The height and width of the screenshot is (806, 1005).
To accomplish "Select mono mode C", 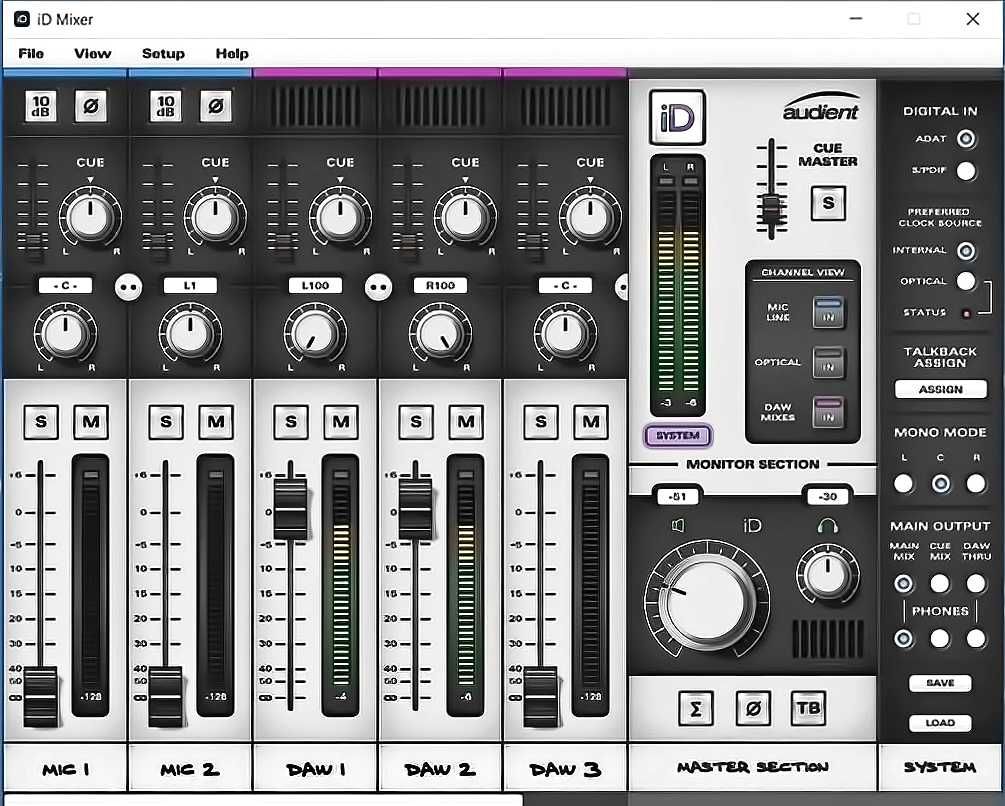I will click(x=940, y=483).
